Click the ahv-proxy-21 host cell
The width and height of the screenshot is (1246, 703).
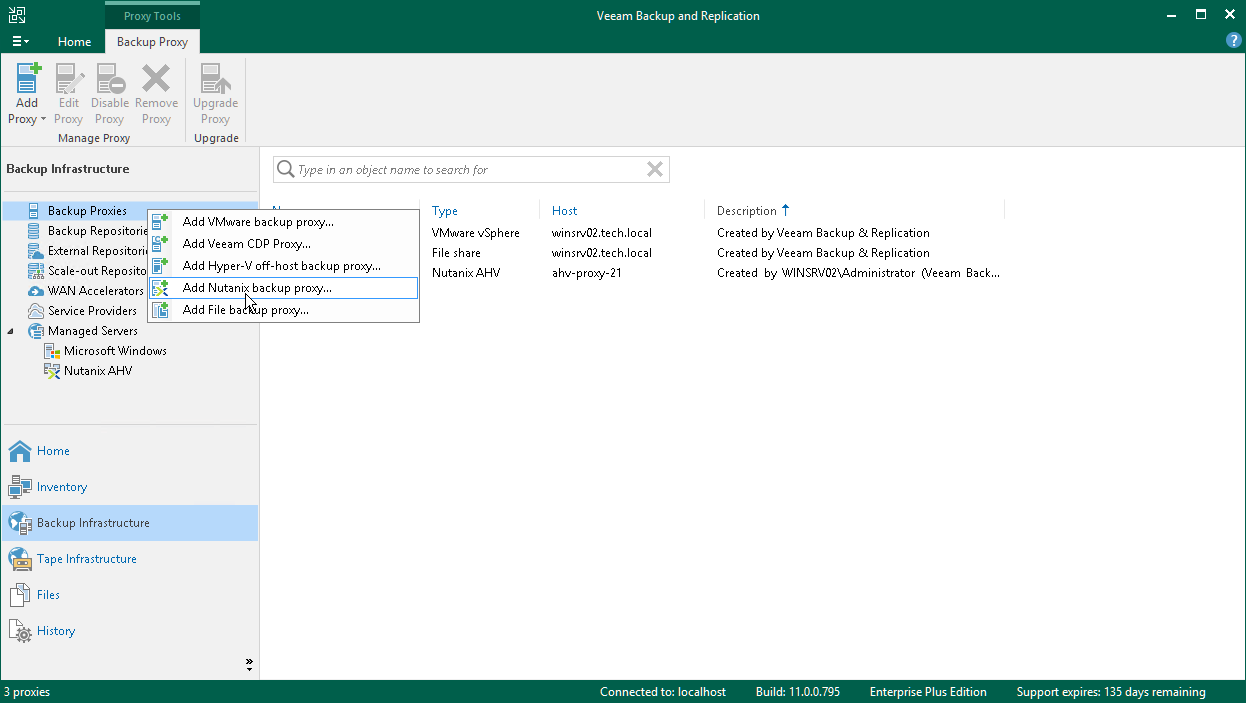click(587, 273)
